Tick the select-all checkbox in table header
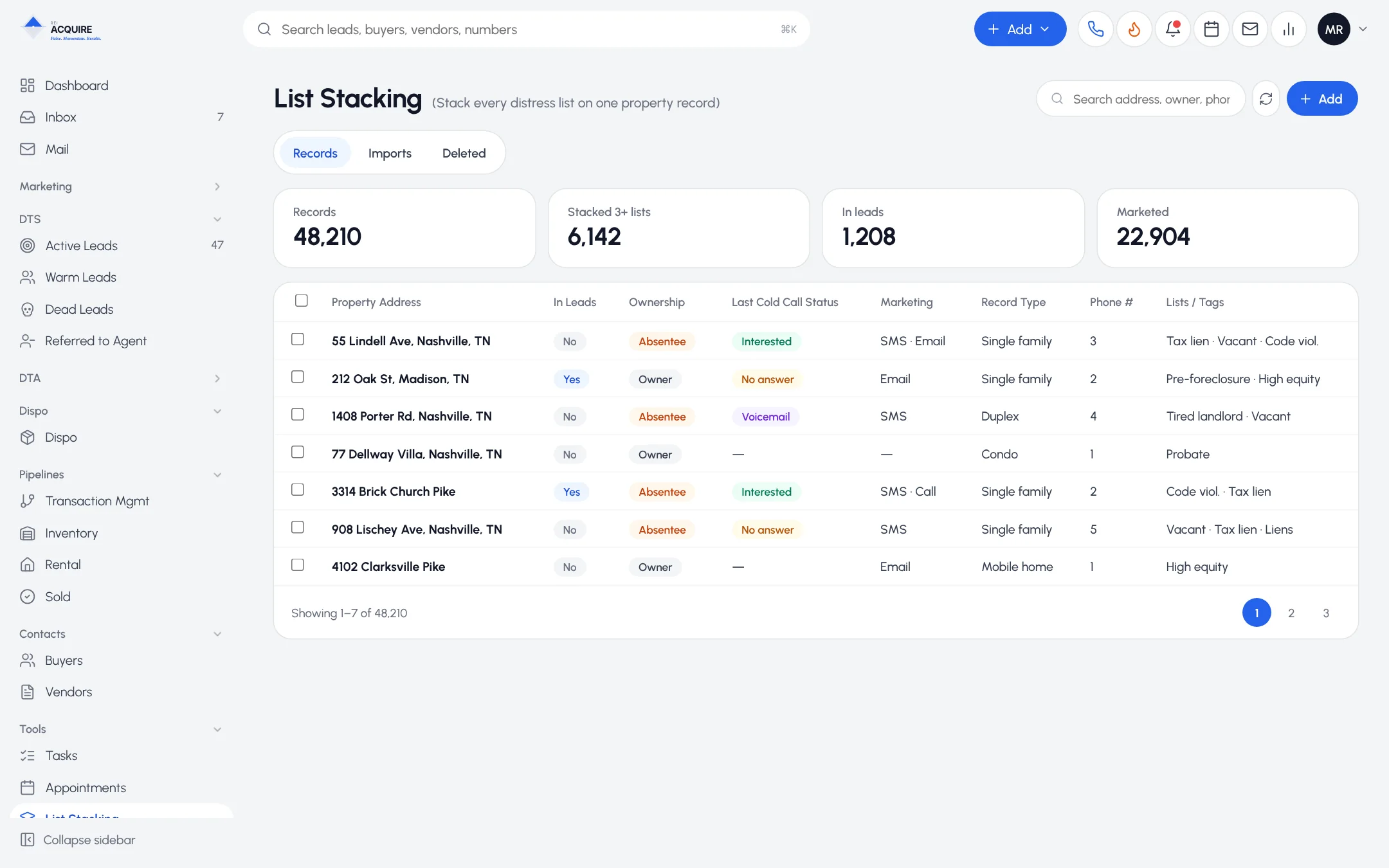 [301, 301]
